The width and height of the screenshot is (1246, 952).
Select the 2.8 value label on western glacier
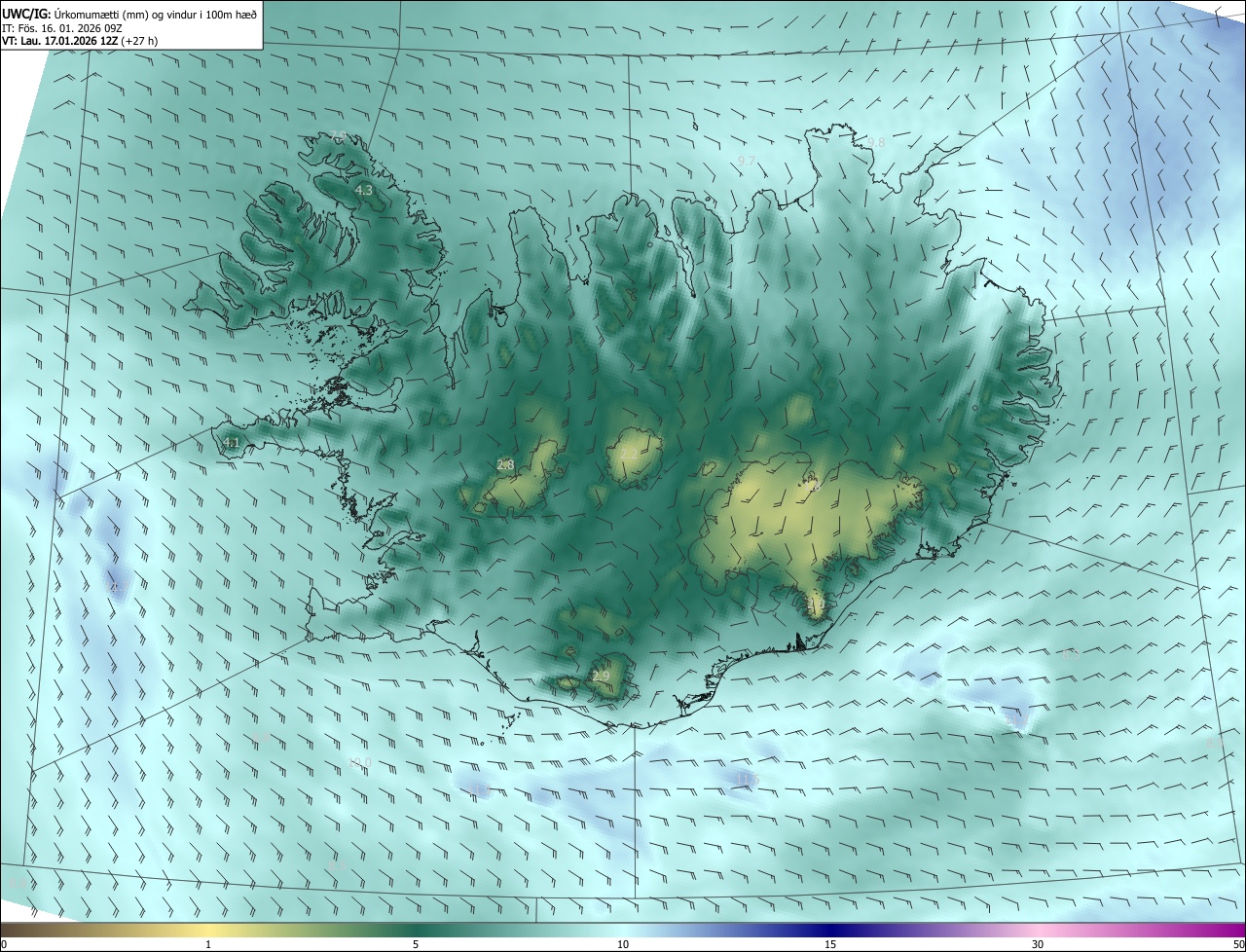pos(505,465)
